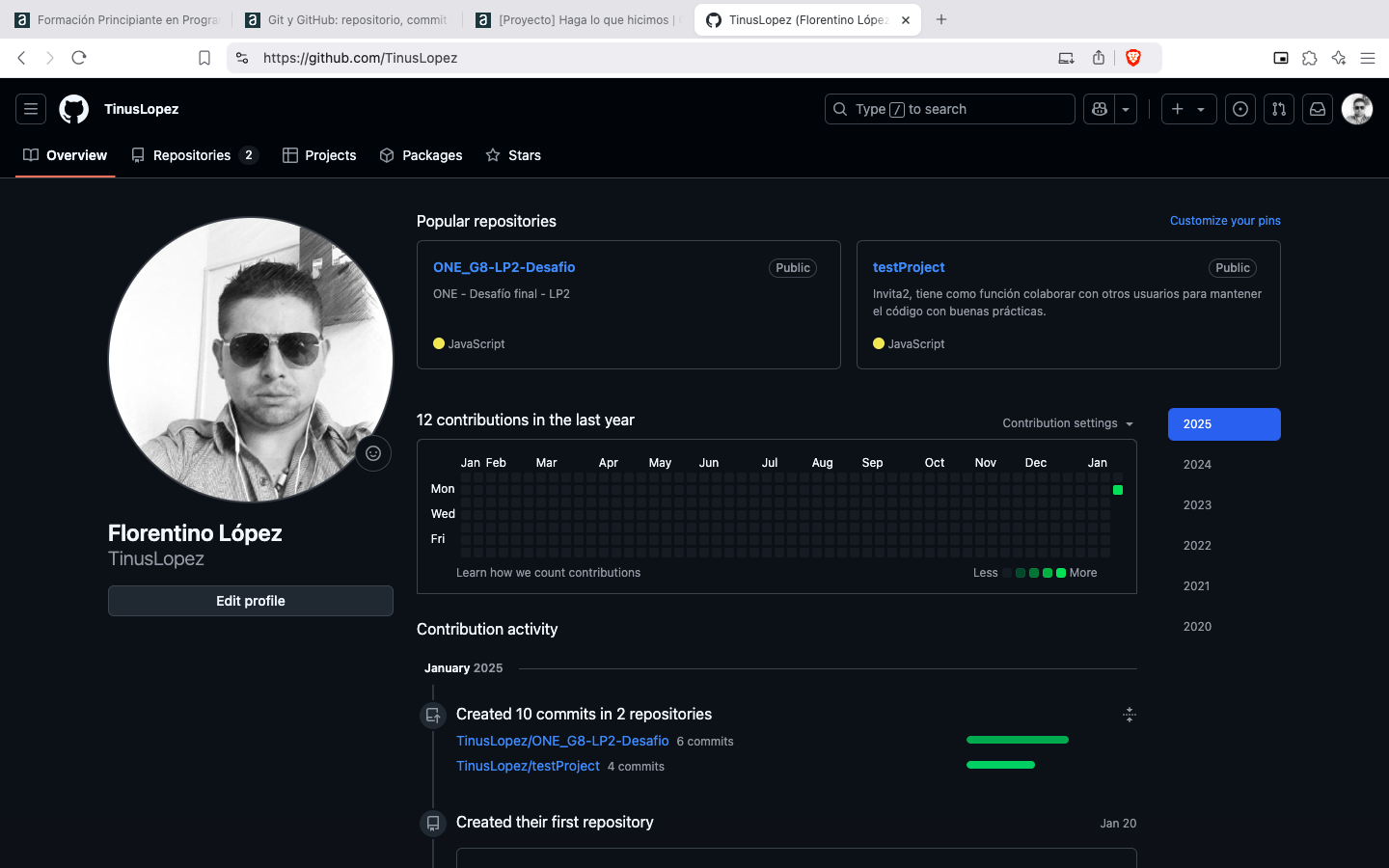
Task: Click the large profile picture
Action: [251, 360]
